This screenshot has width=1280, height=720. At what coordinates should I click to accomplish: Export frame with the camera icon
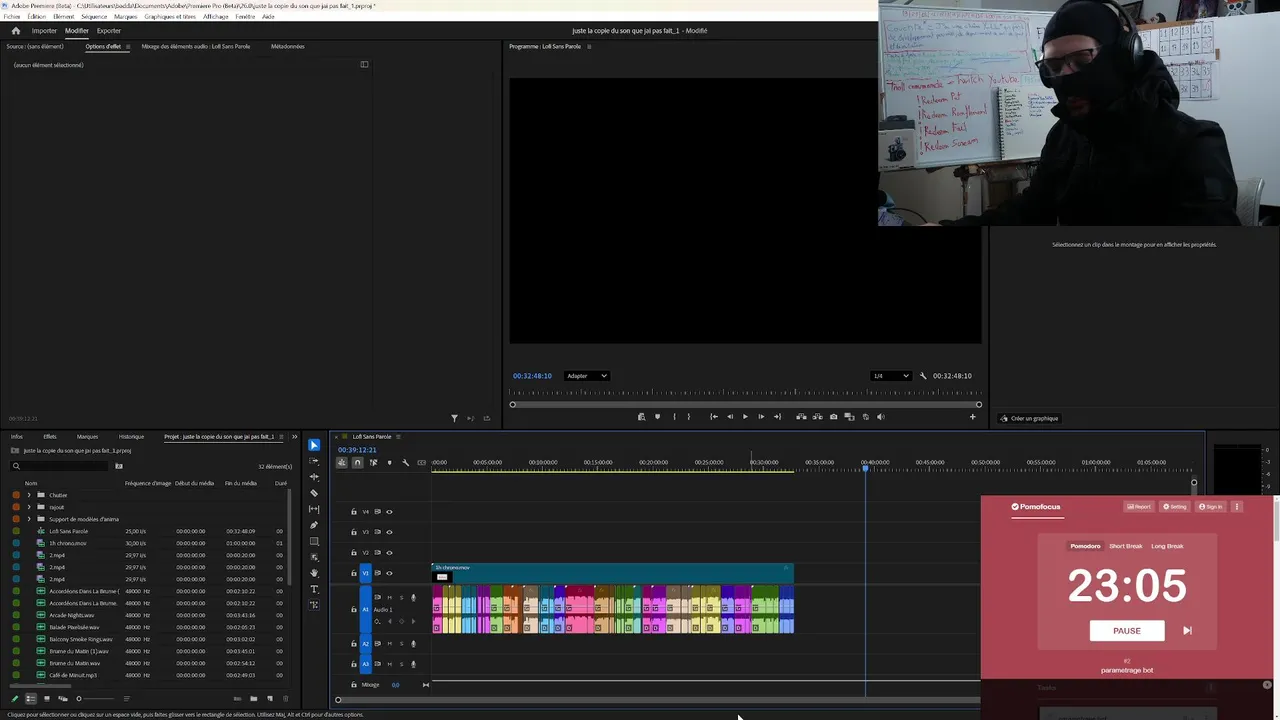833,417
